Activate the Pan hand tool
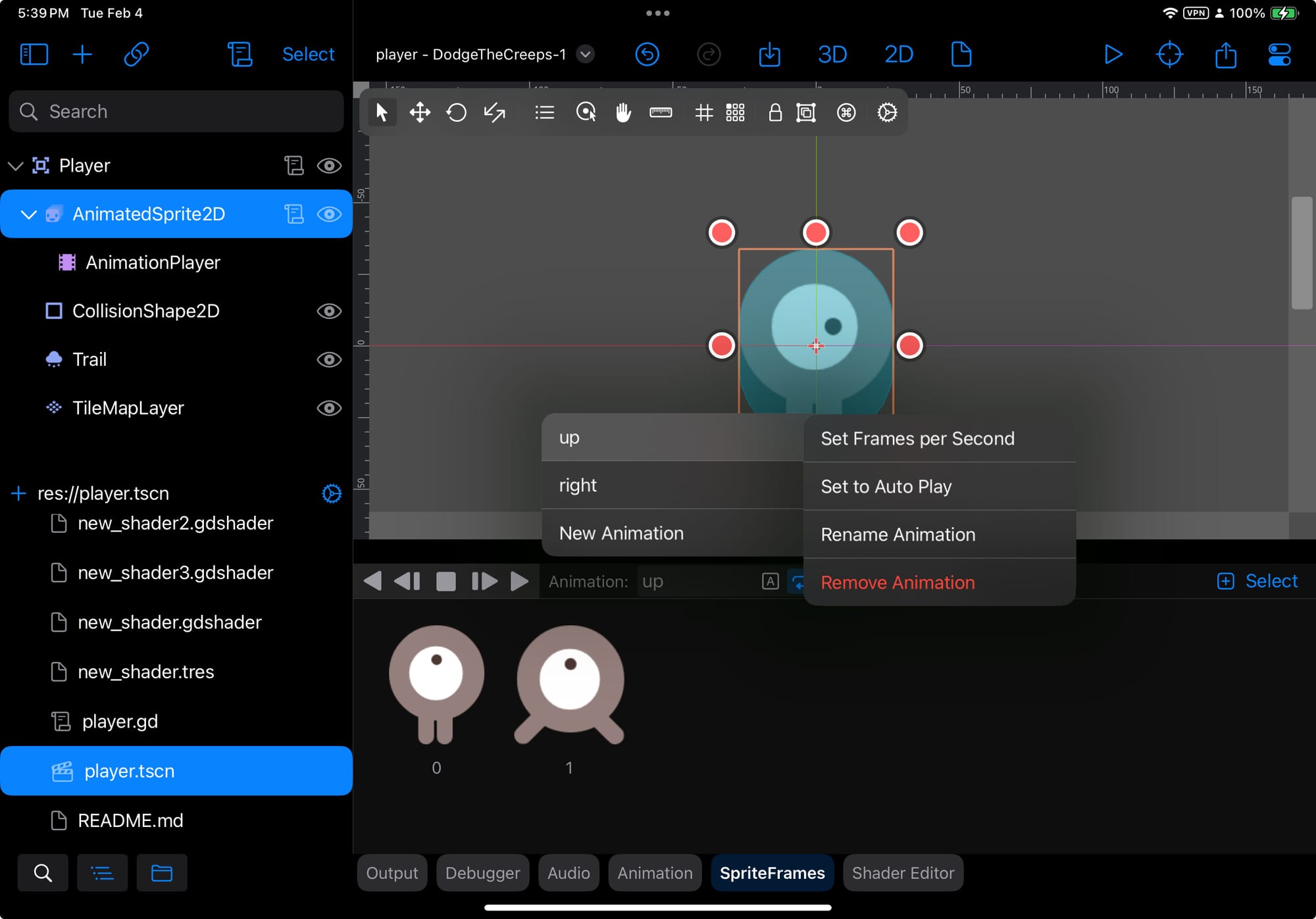This screenshot has width=1316, height=919. pos(623,112)
